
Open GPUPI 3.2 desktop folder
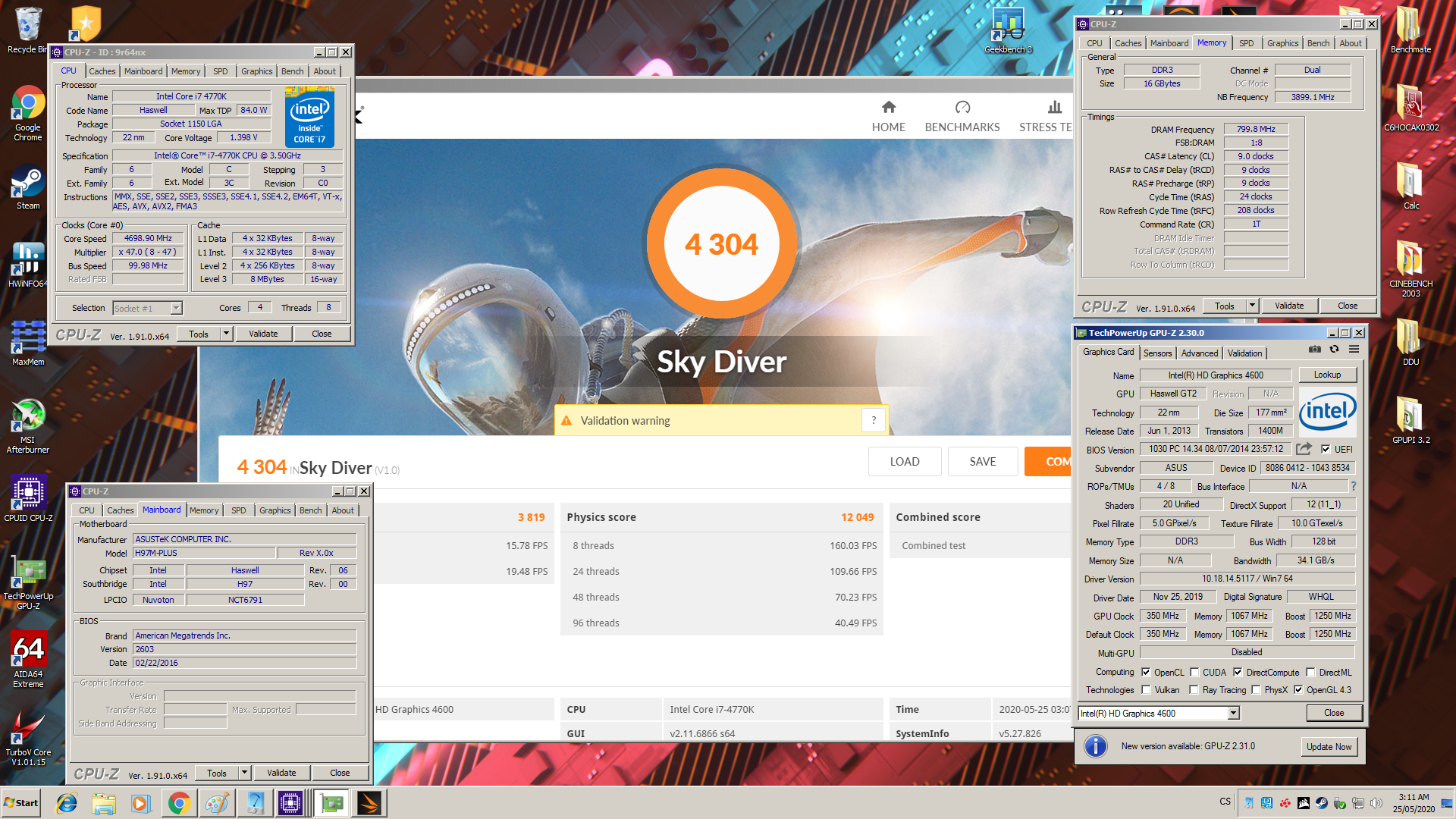[1410, 421]
